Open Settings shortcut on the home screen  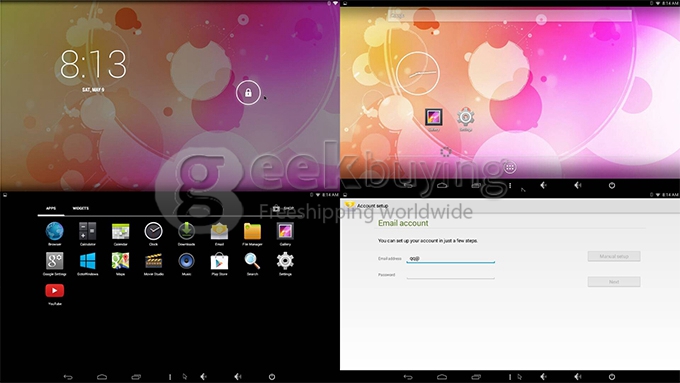[465, 119]
